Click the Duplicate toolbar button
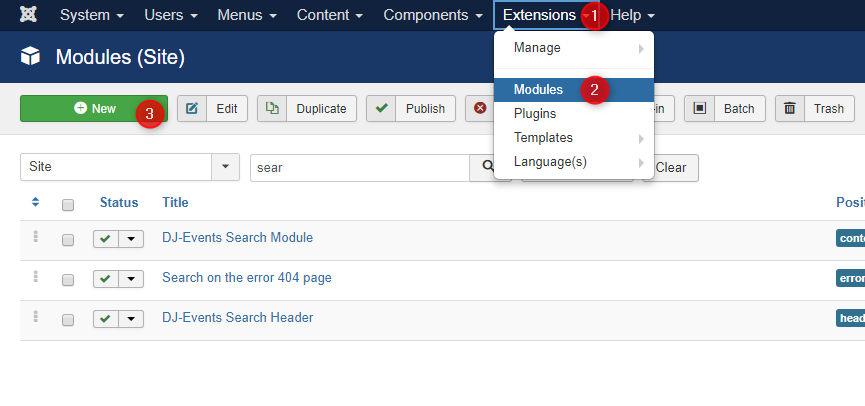The width and height of the screenshot is (865, 406). (307, 109)
